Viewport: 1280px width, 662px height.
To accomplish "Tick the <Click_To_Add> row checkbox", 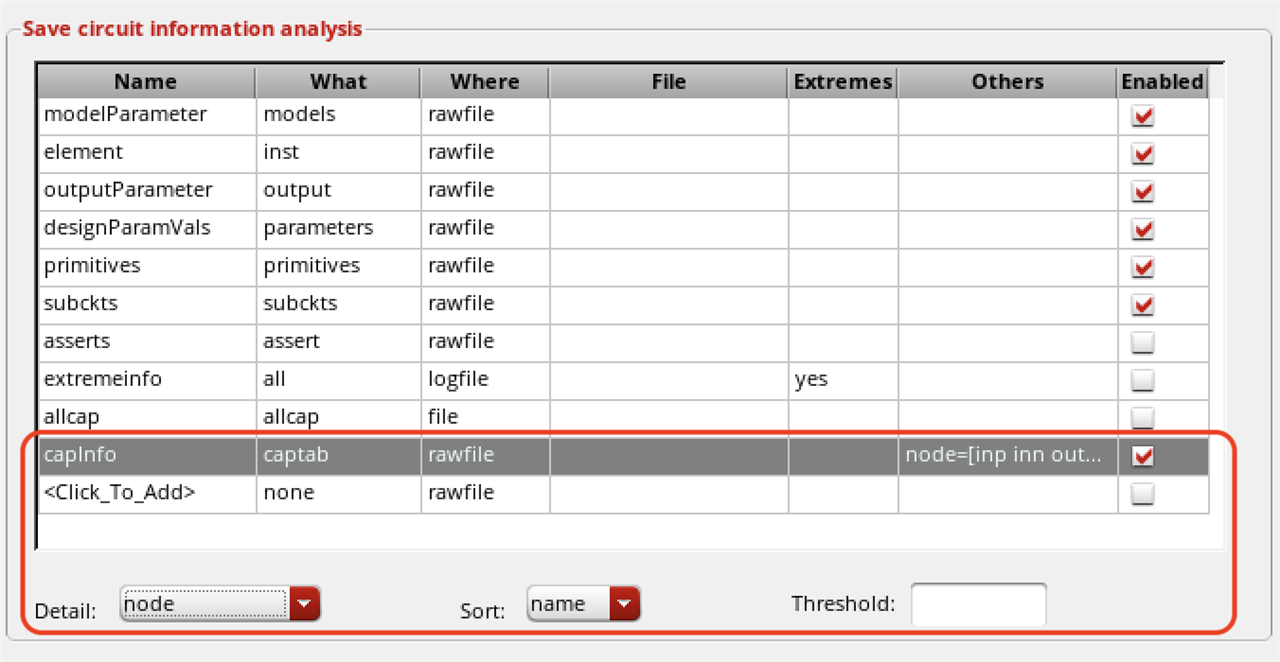I will tap(1142, 494).
